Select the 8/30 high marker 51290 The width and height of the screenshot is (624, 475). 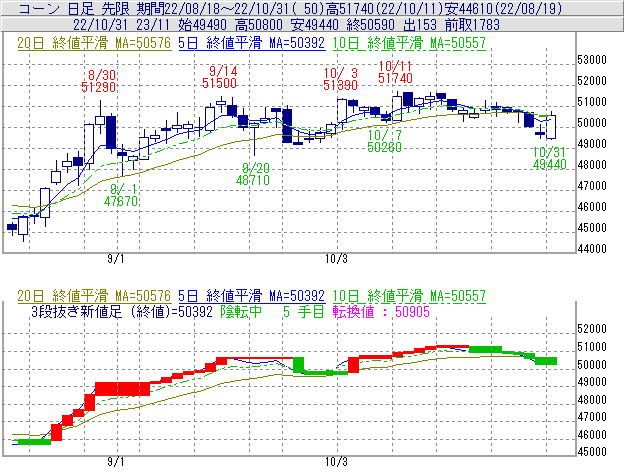pos(100,88)
